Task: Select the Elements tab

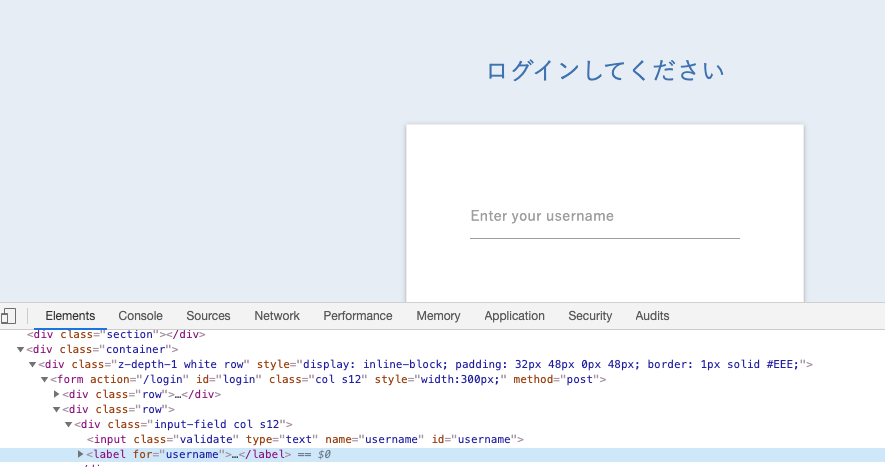Action: point(70,316)
